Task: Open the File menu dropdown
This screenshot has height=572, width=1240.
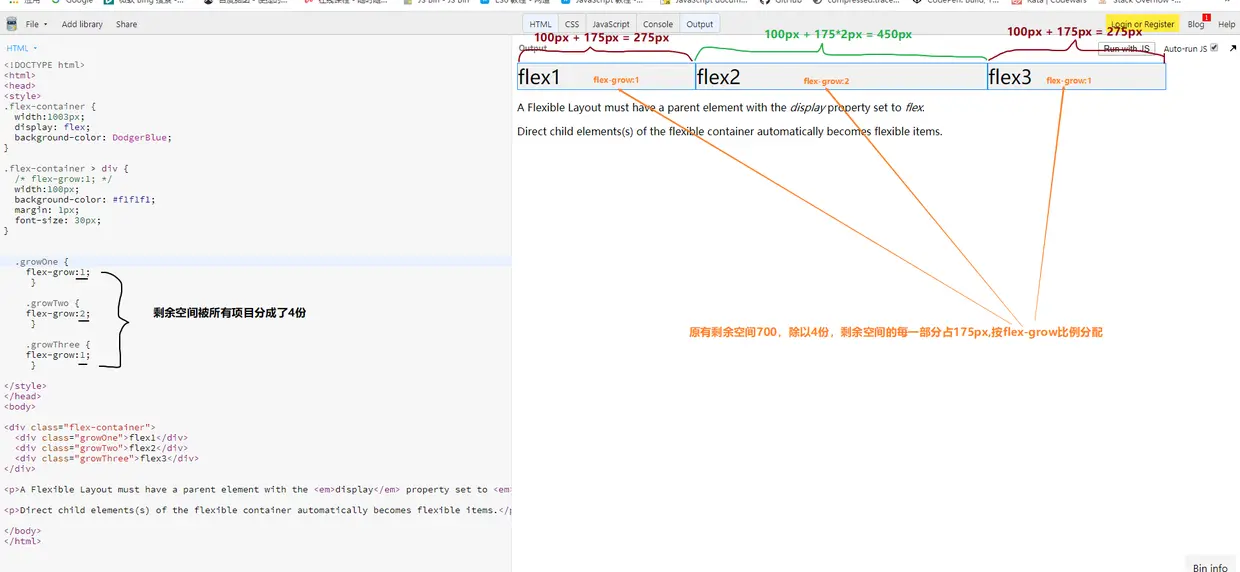Action: click(x=36, y=24)
